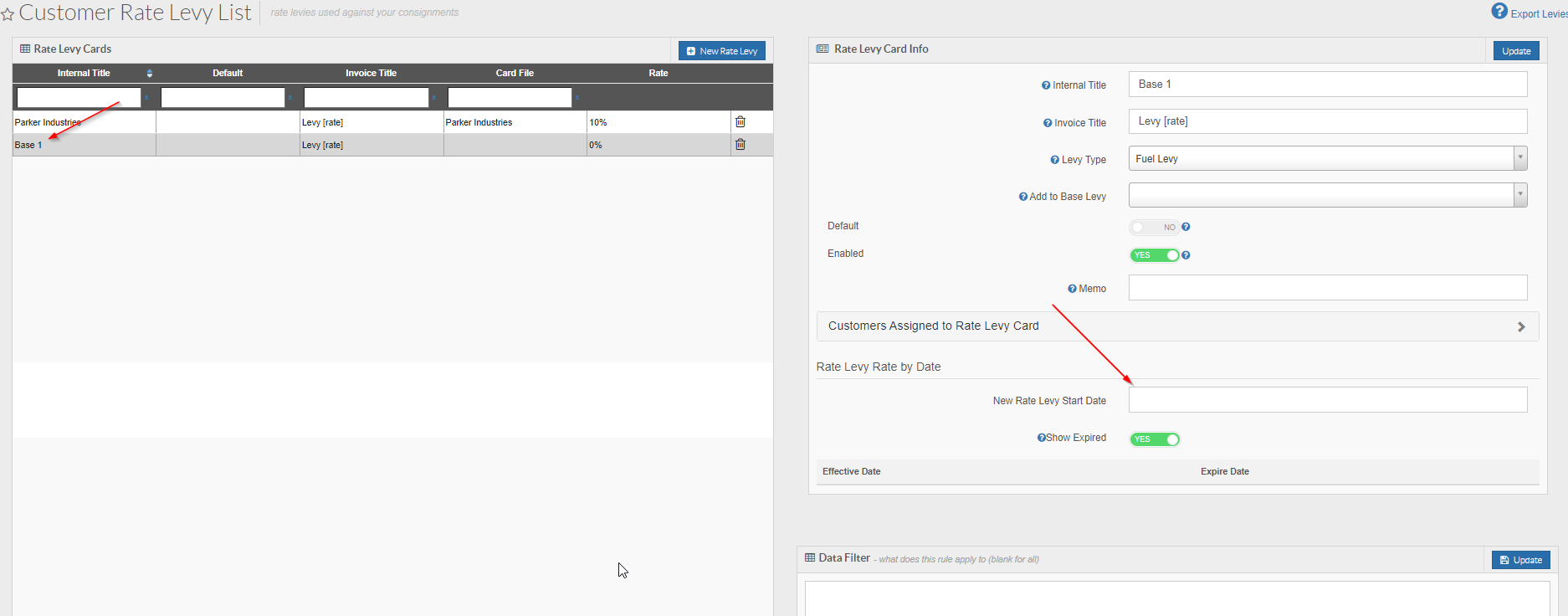Expand Customers Assigned to Rate Levy Card section
The image size is (1568, 616).
coord(1177,326)
